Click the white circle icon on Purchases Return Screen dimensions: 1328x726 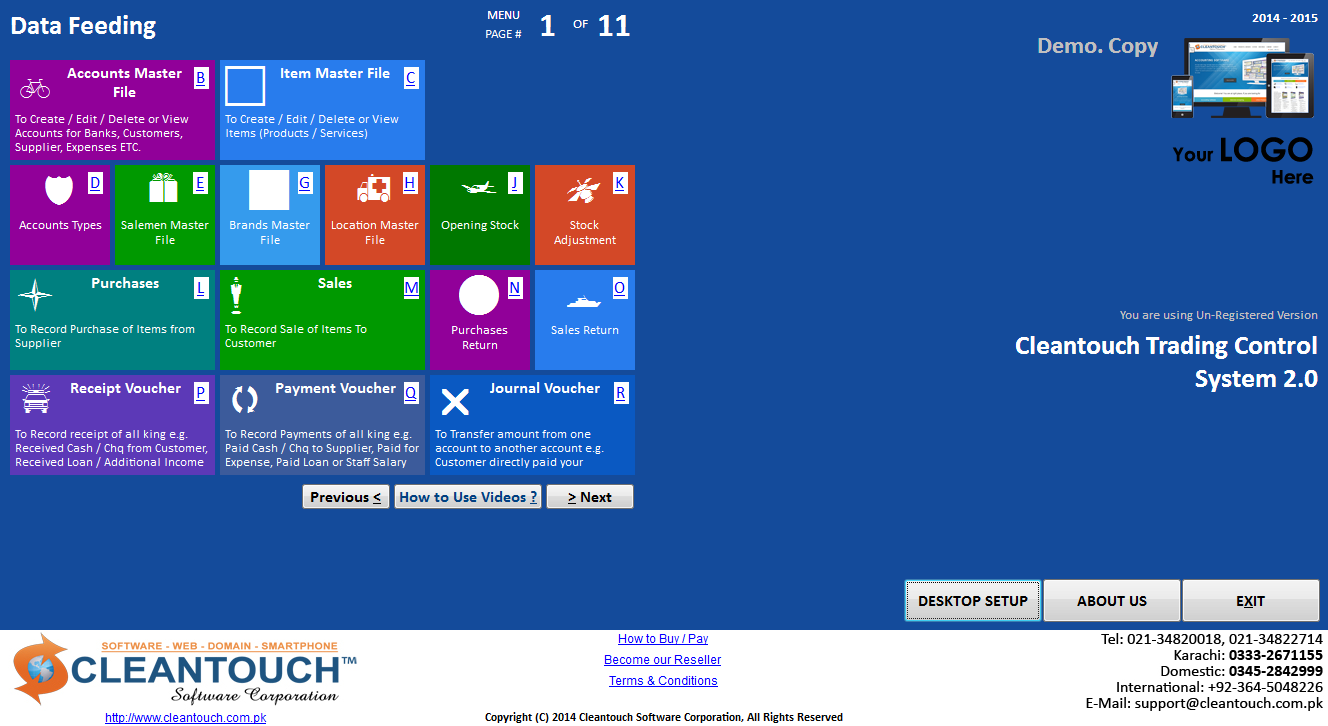click(x=479, y=295)
